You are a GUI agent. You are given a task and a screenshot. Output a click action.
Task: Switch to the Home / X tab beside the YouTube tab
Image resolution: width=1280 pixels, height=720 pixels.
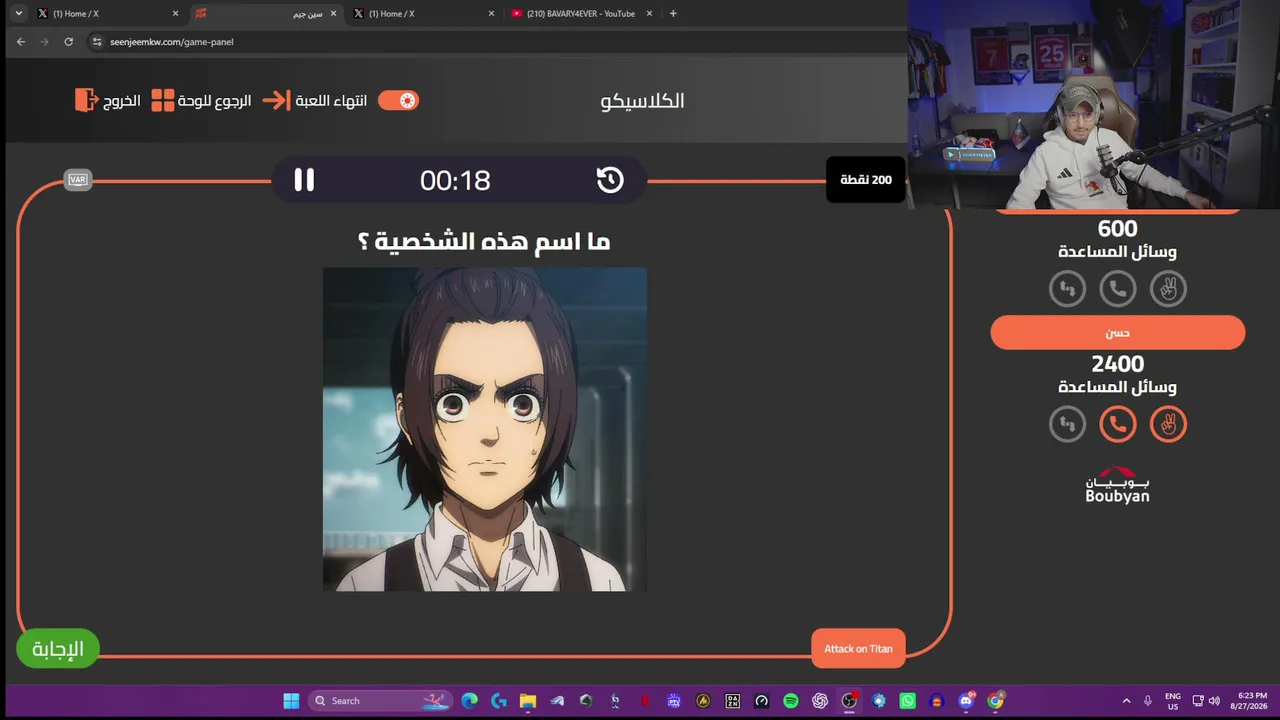click(424, 14)
